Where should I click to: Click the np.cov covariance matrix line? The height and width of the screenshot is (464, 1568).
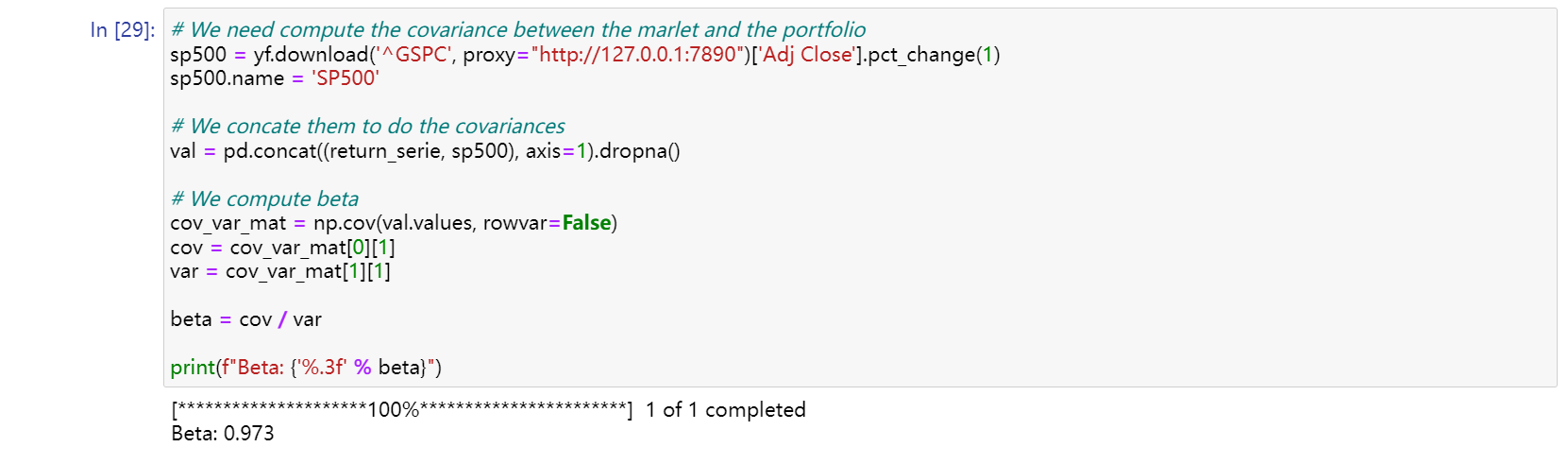tap(394, 223)
